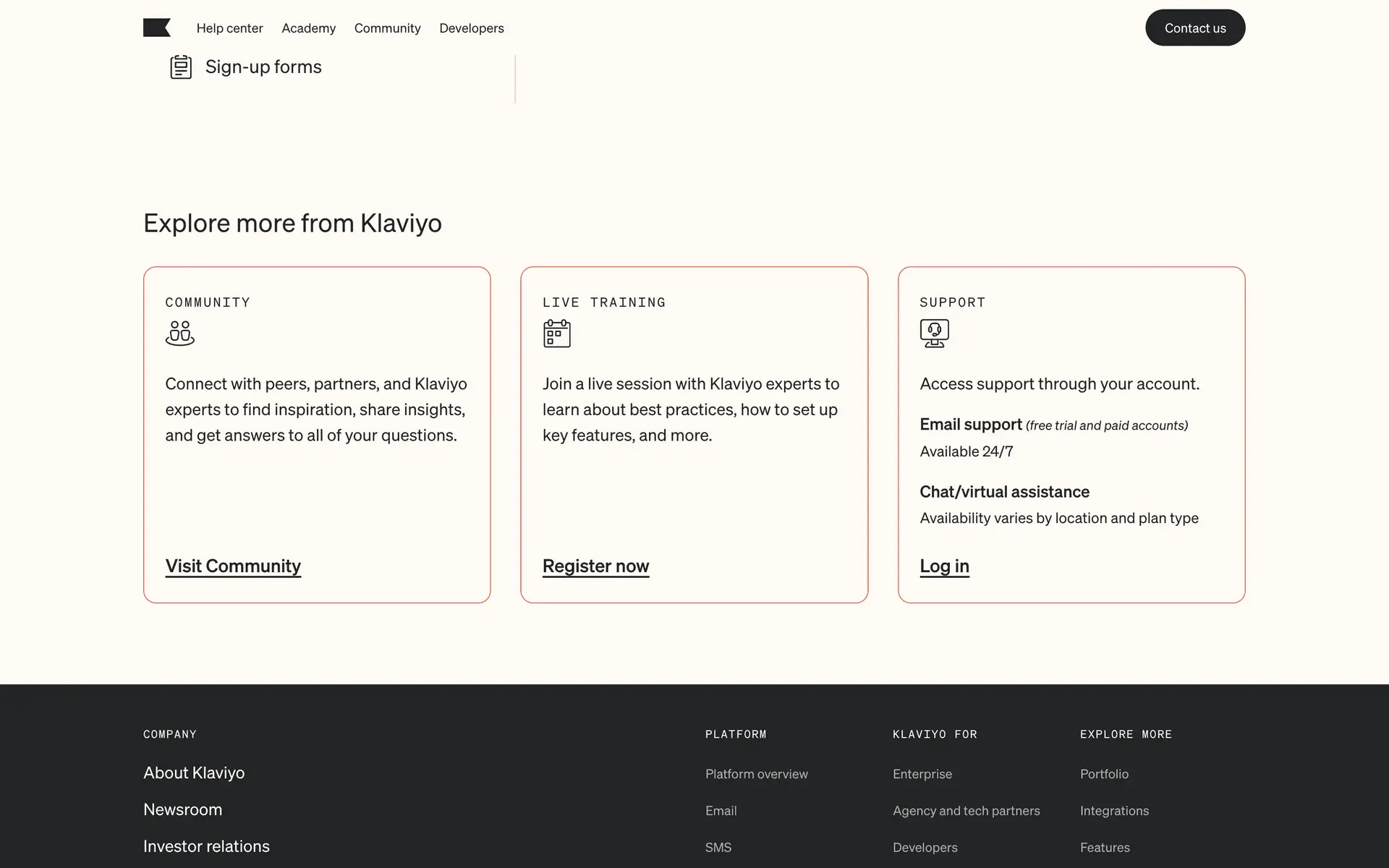The height and width of the screenshot is (868, 1389).
Task: Open the Sign-up forms topic link
Action: (263, 67)
